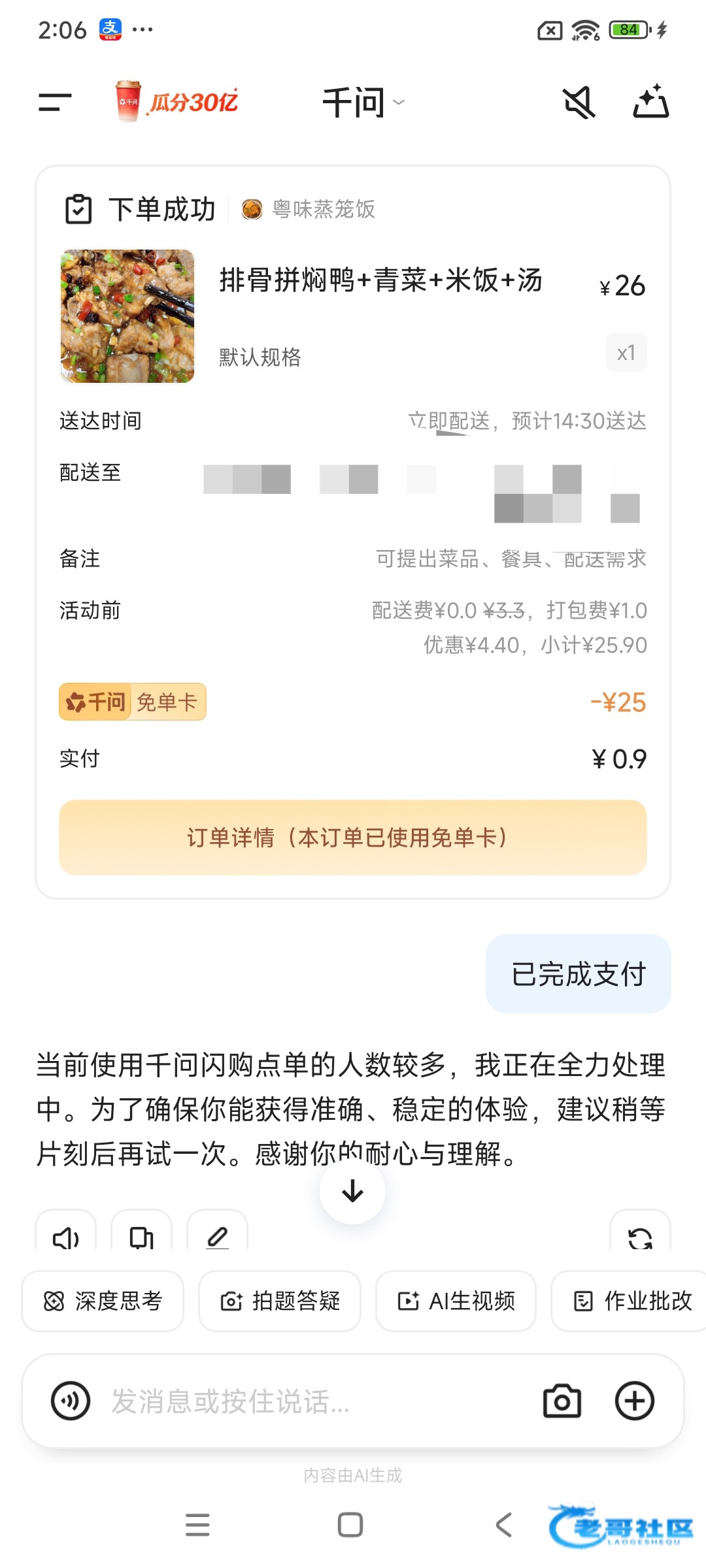The image size is (706, 1568).
Task: Copy the assistant's reply
Action: point(141,1235)
